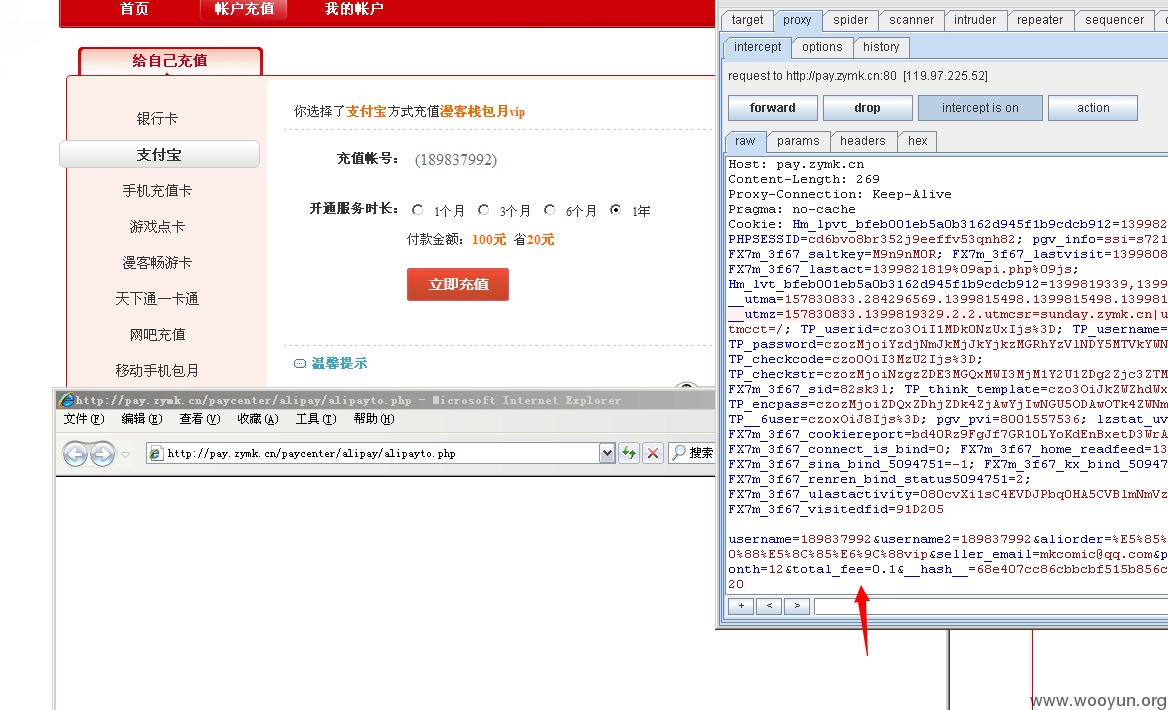Click the Burp previous match arrow button

pos(769,606)
